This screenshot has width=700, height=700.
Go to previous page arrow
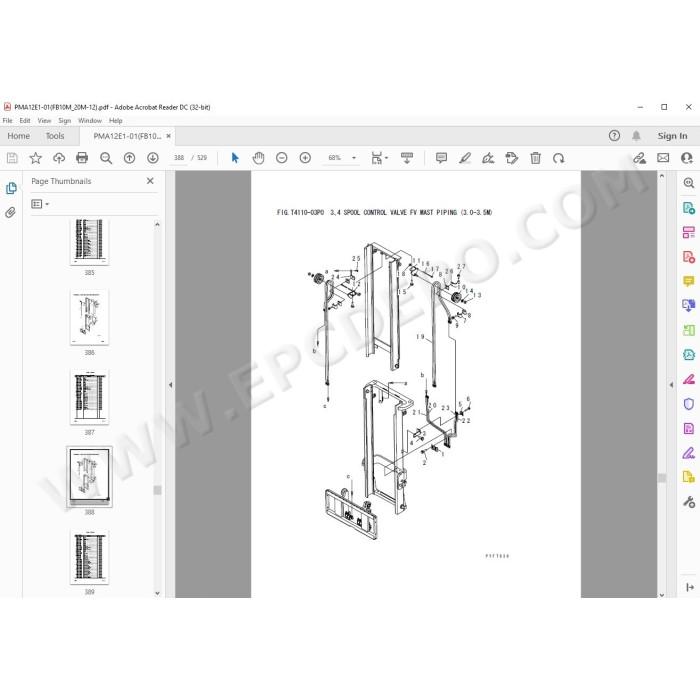[x=129, y=158]
